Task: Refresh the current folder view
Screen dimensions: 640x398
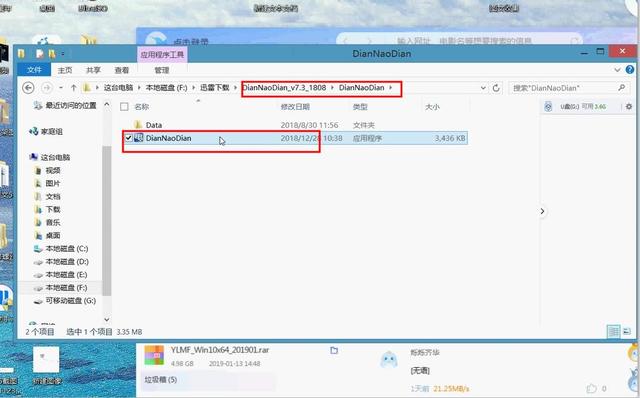Action: (x=496, y=88)
